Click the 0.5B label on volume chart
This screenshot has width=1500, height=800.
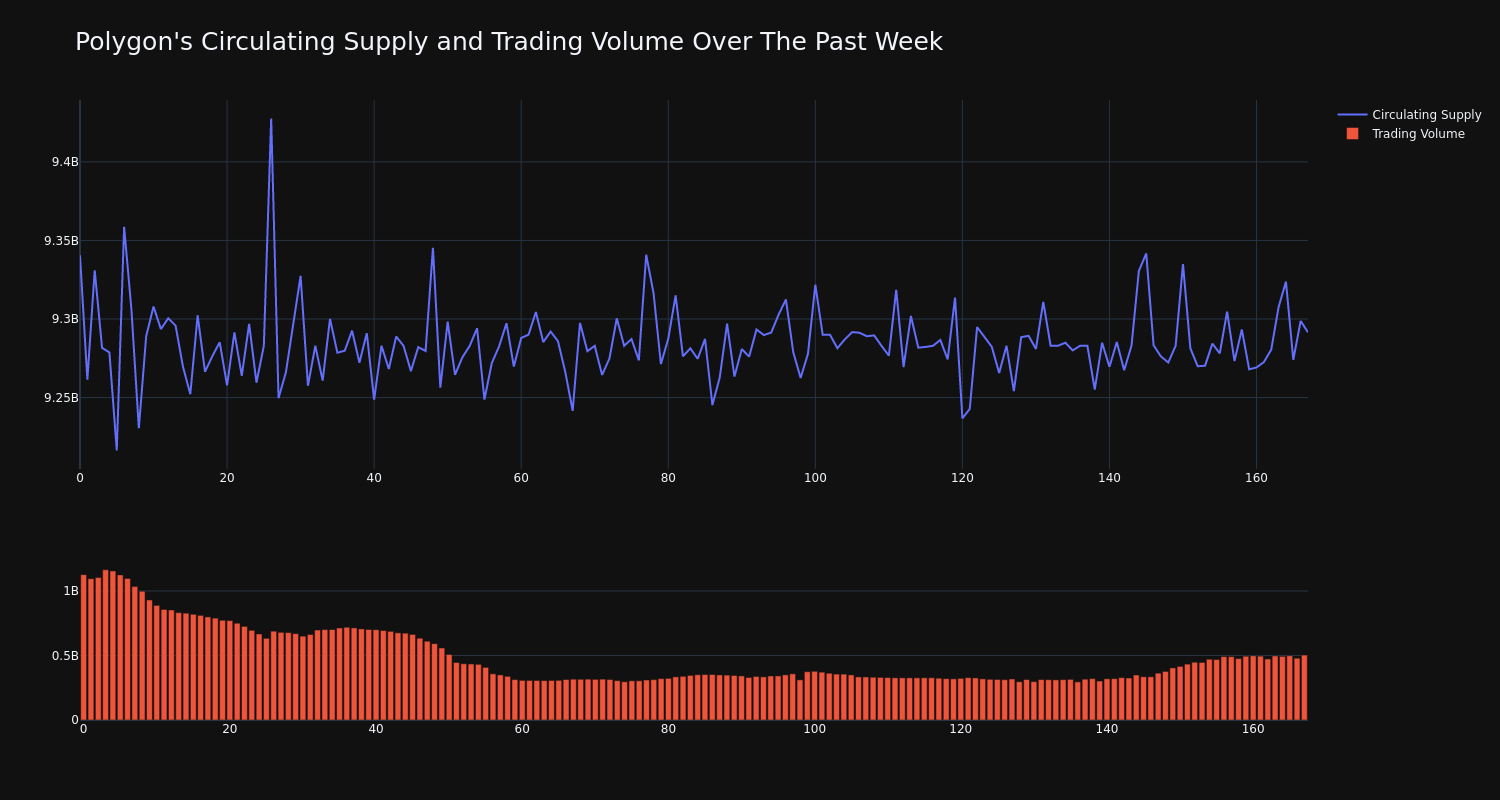(x=66, y=656)
